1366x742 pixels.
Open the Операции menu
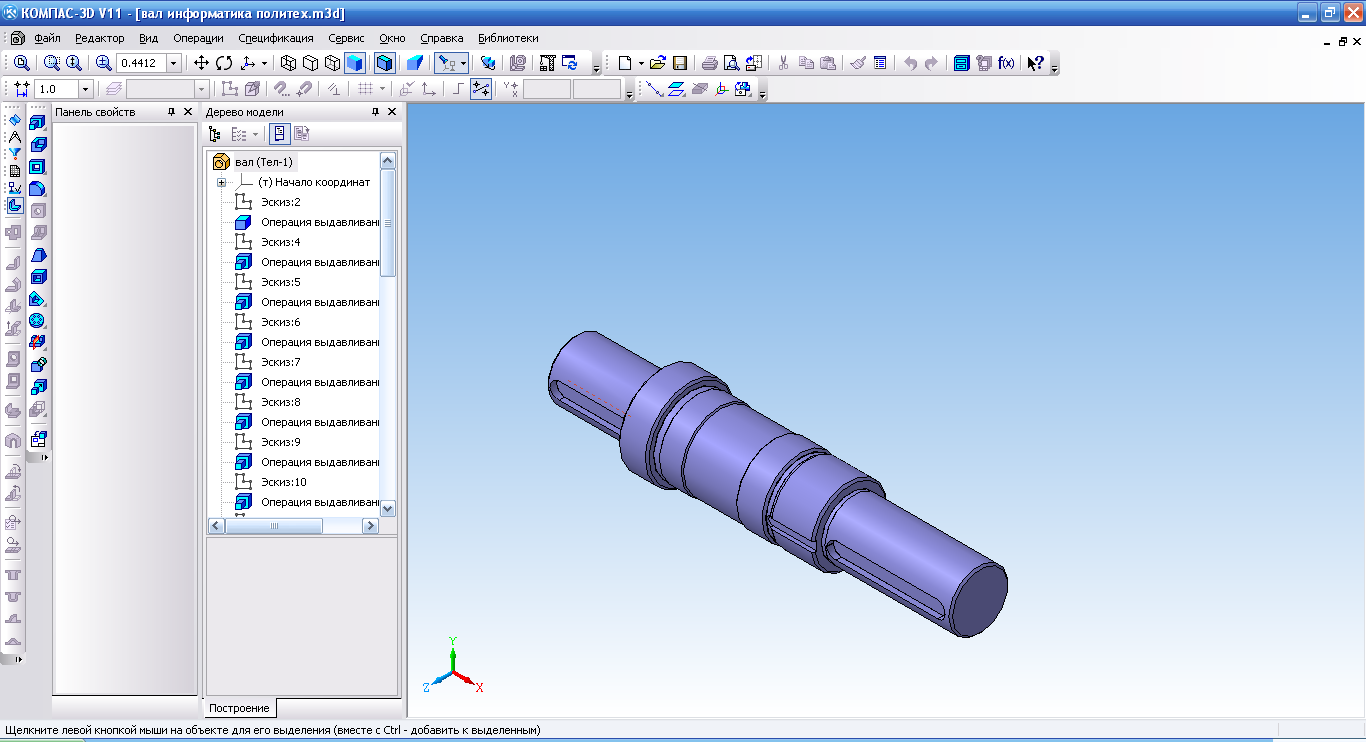pos(198,38)
